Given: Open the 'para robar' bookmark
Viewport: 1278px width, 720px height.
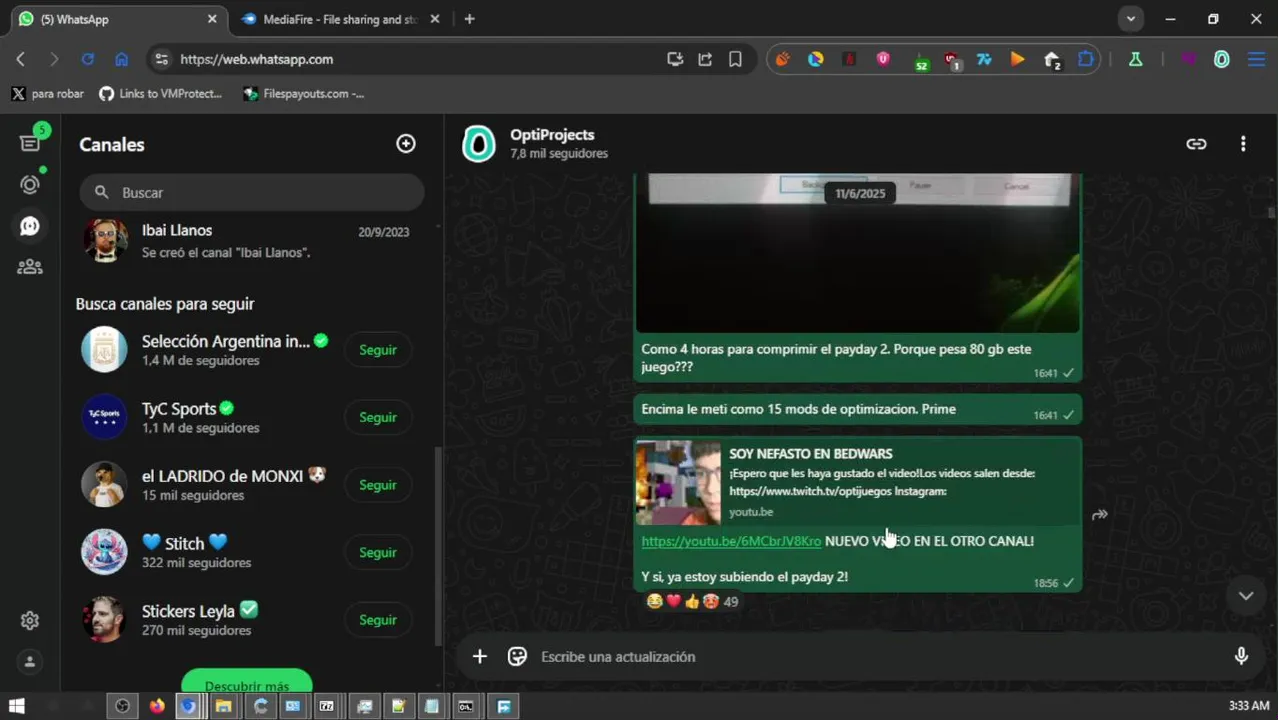Looking at the screenshot, I should 48,93.
